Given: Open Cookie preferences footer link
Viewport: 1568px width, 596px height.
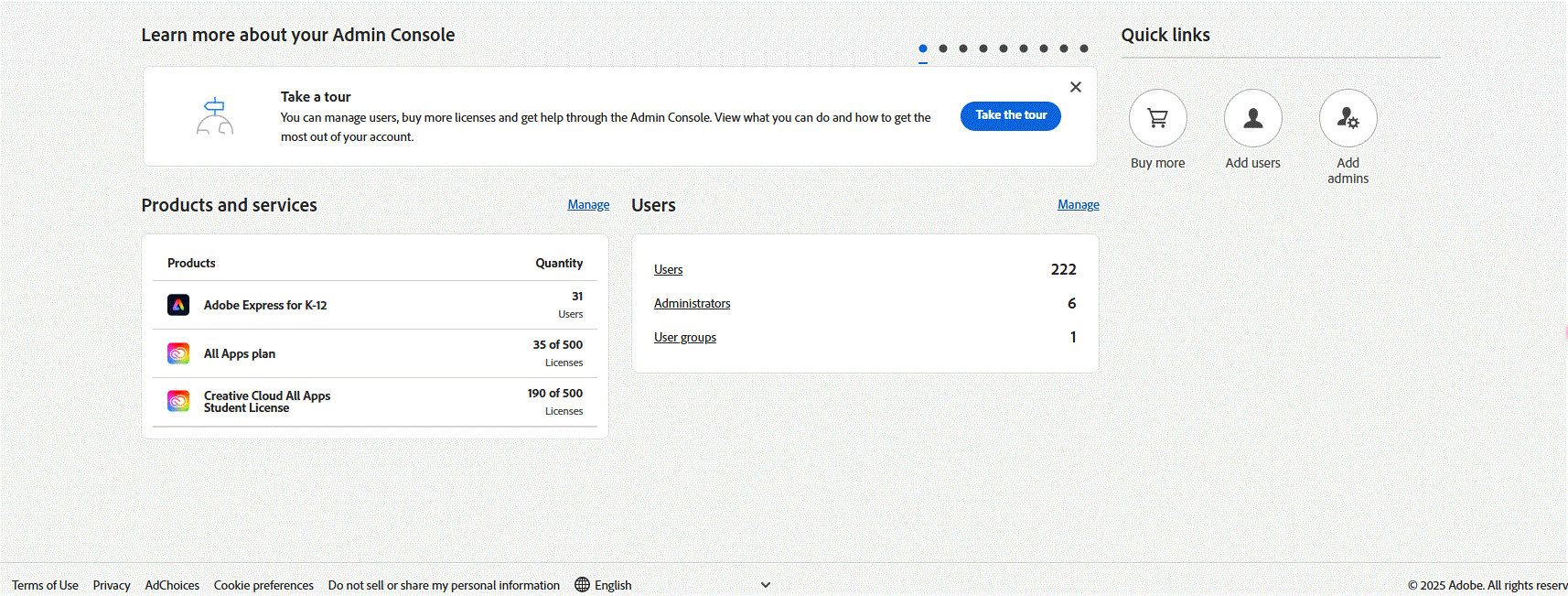Looking at the screenshot, I should pos(263,585).
